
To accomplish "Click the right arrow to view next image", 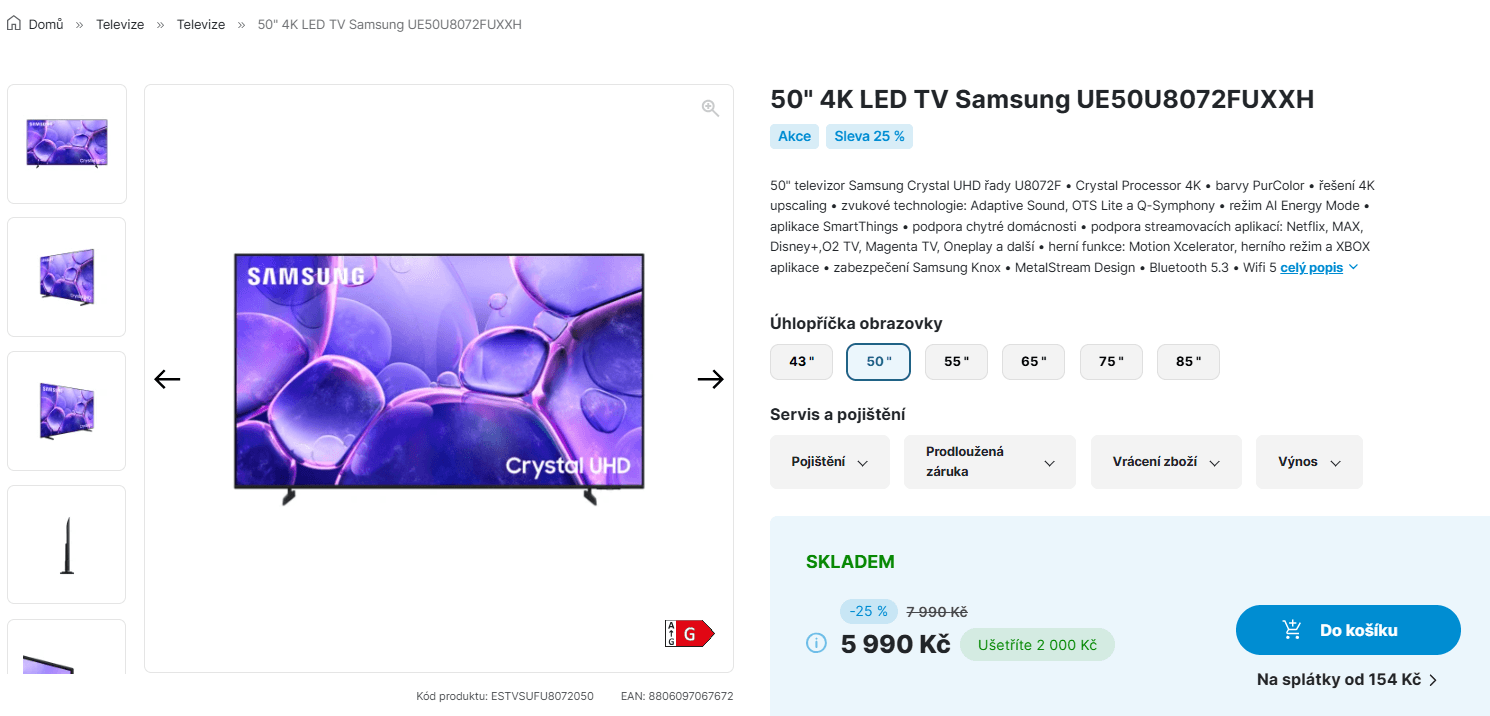I will click(x=710, y=378).
